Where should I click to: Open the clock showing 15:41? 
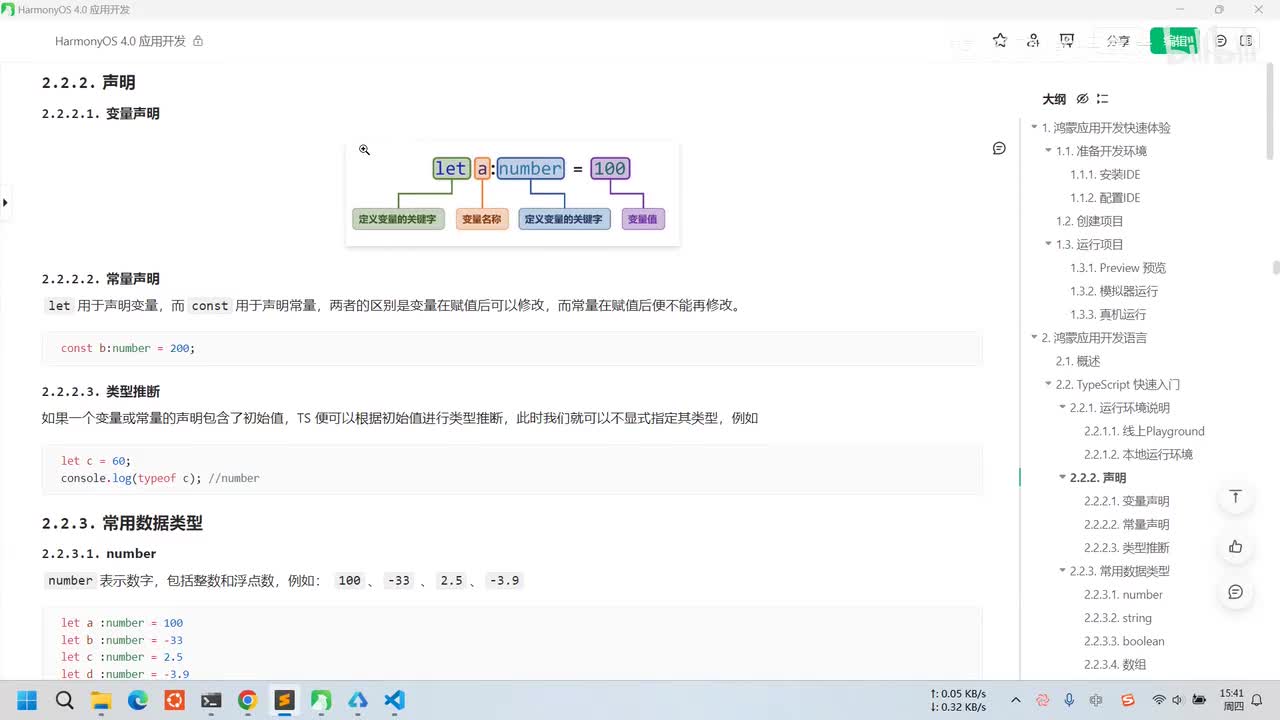click(1232, 700)
